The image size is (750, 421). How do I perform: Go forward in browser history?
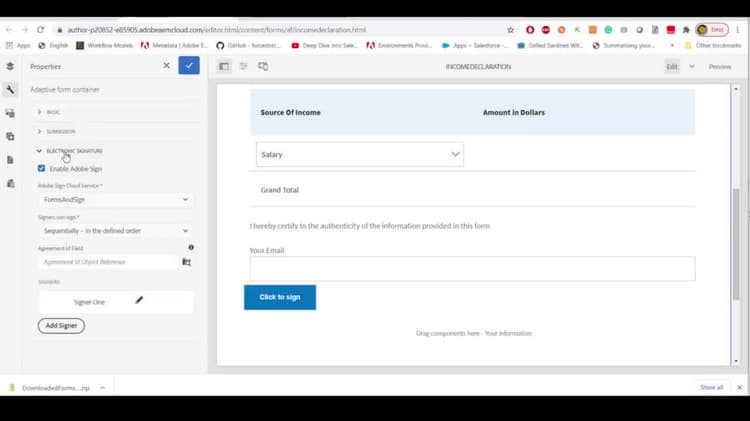[x=24, y=30]
